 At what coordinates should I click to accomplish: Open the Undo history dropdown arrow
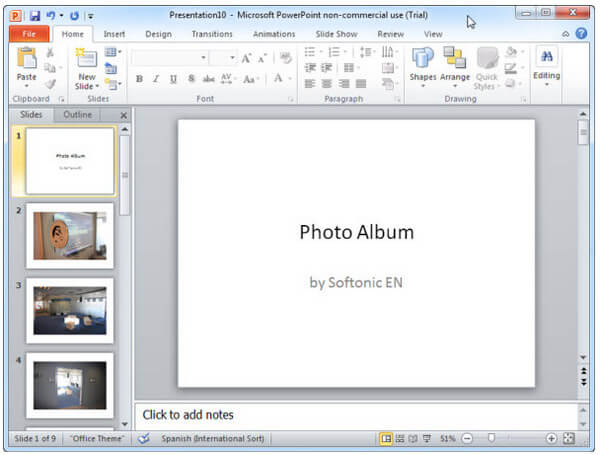click(x=61, y=16)
